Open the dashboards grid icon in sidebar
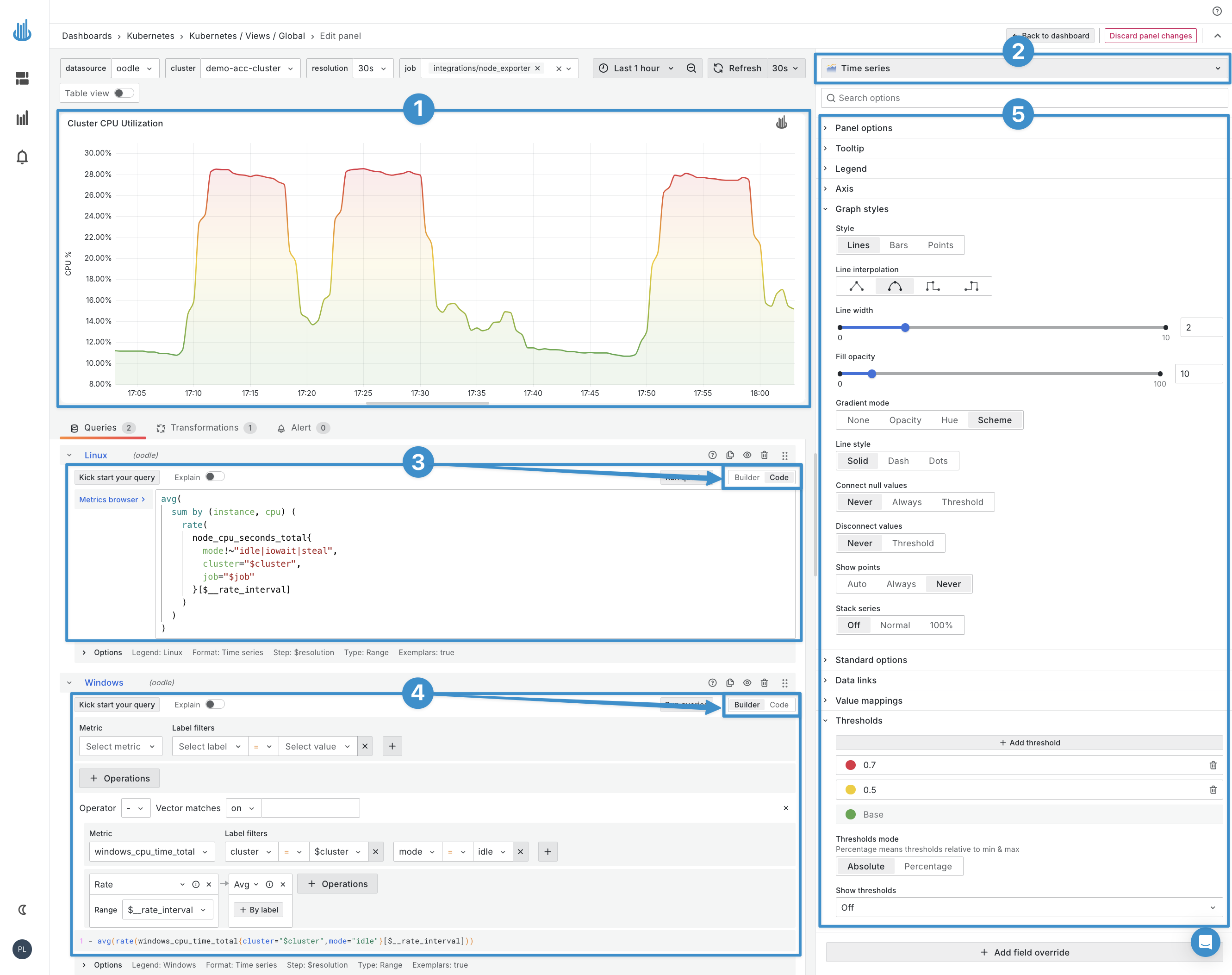This screenshot has height=975, width=1232. [x=22, y=78]
